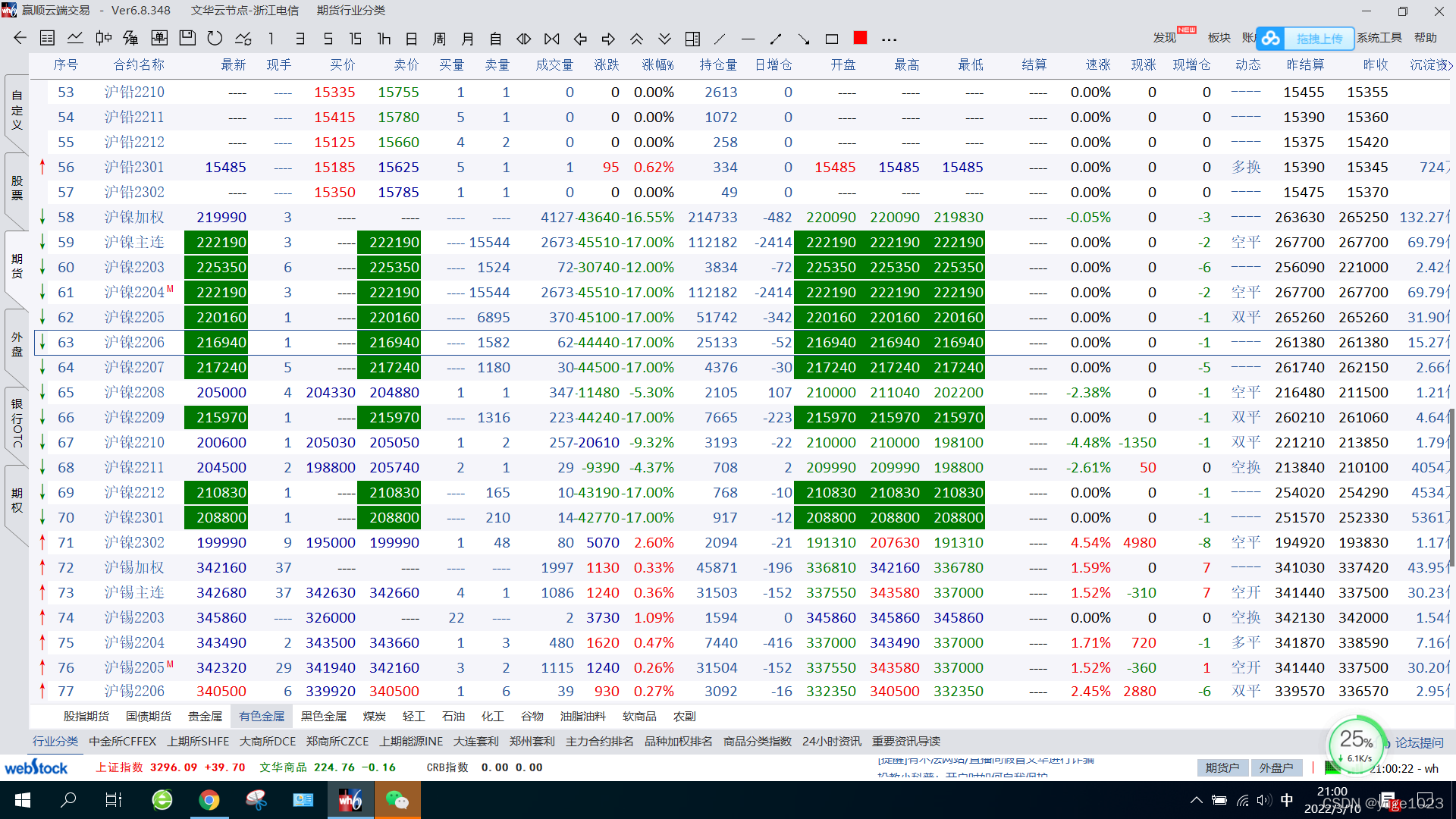1456x819 pixels.
Task: Sort by the 成交量 column header
Action: (x=554, y=64)
